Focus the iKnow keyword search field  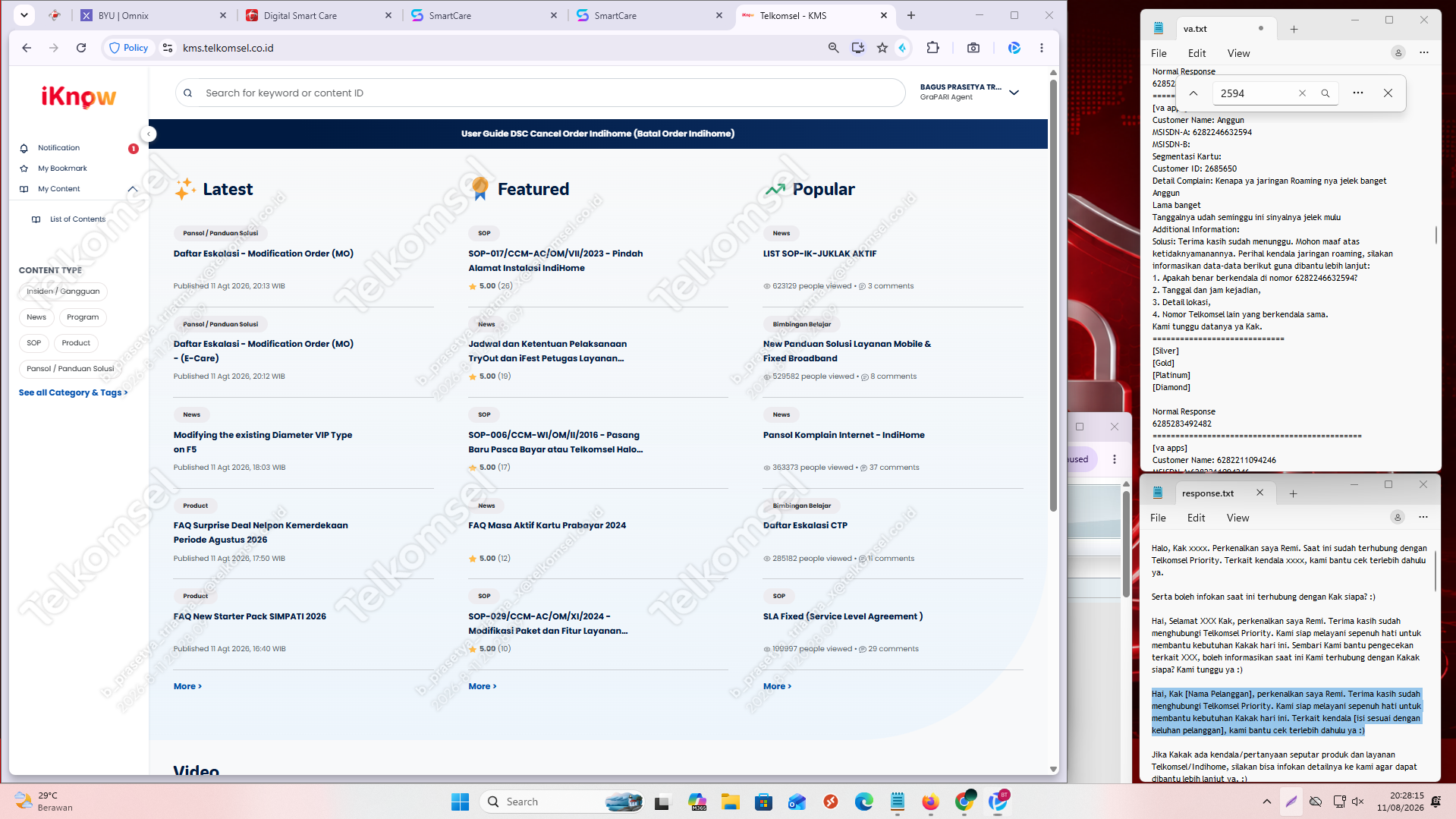[x=539, y=93]
